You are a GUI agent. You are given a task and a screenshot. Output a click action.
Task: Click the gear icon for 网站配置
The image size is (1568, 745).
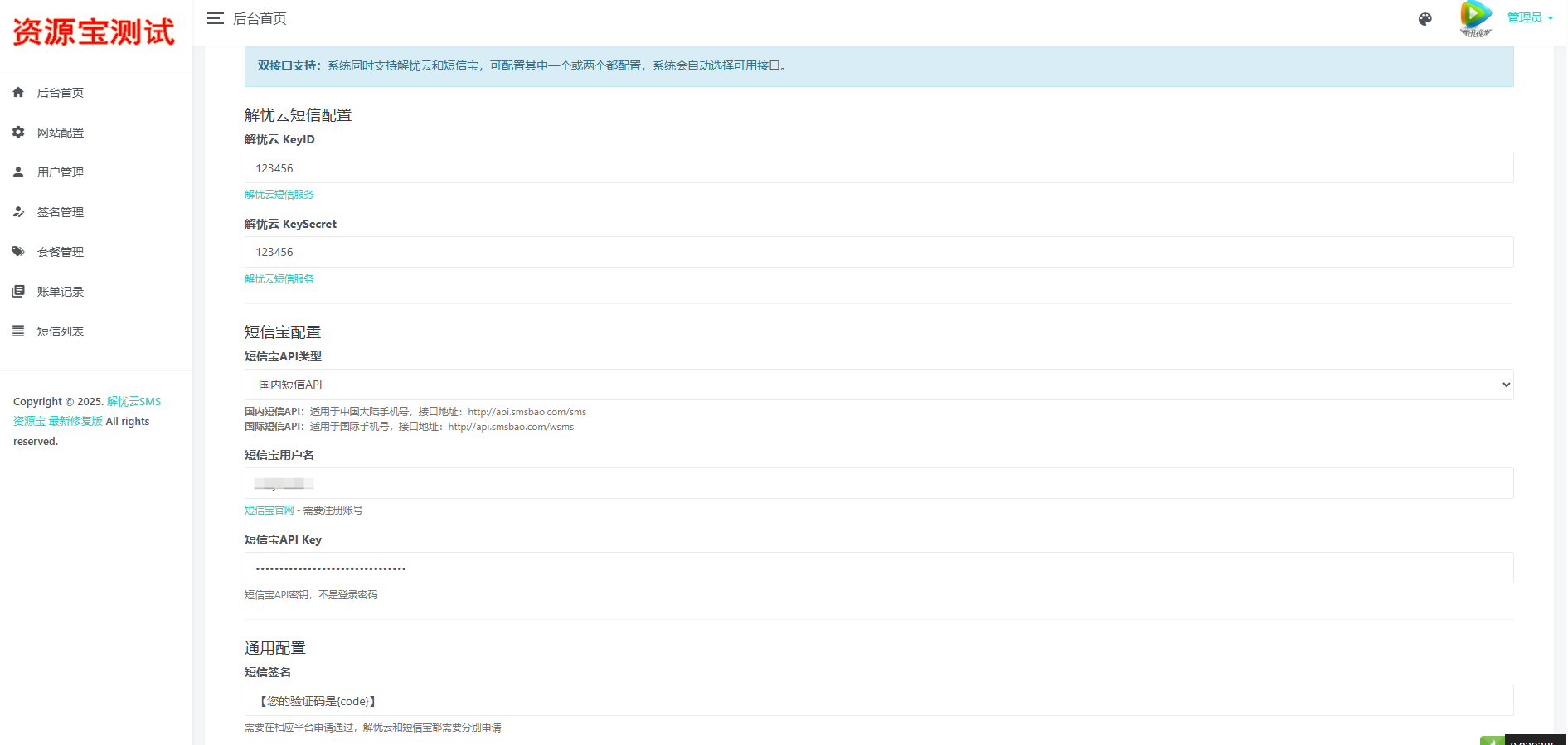click(x=18, y=132)
